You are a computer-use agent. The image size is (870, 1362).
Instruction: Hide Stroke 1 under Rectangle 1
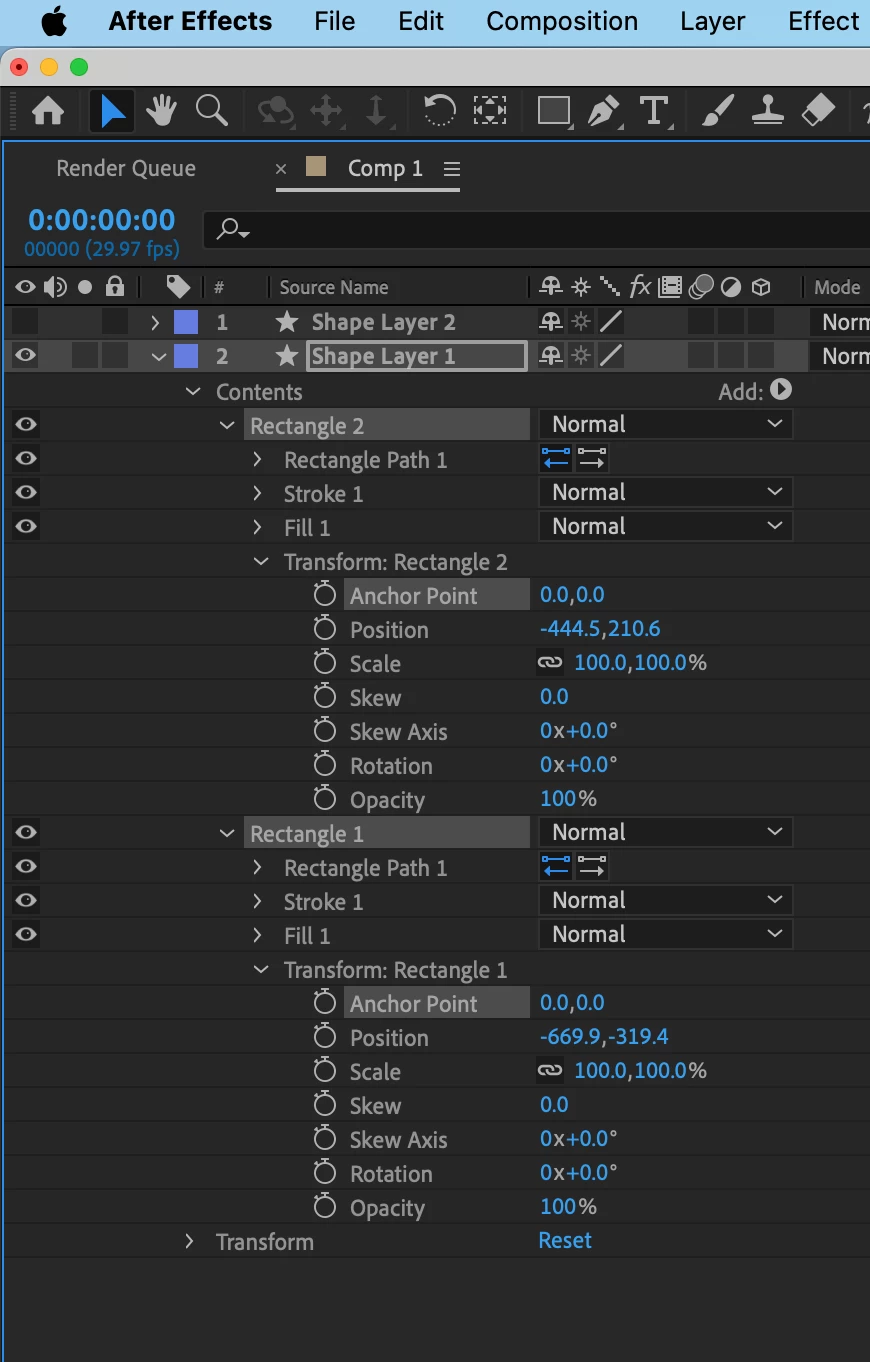click(x=26, y=900)
